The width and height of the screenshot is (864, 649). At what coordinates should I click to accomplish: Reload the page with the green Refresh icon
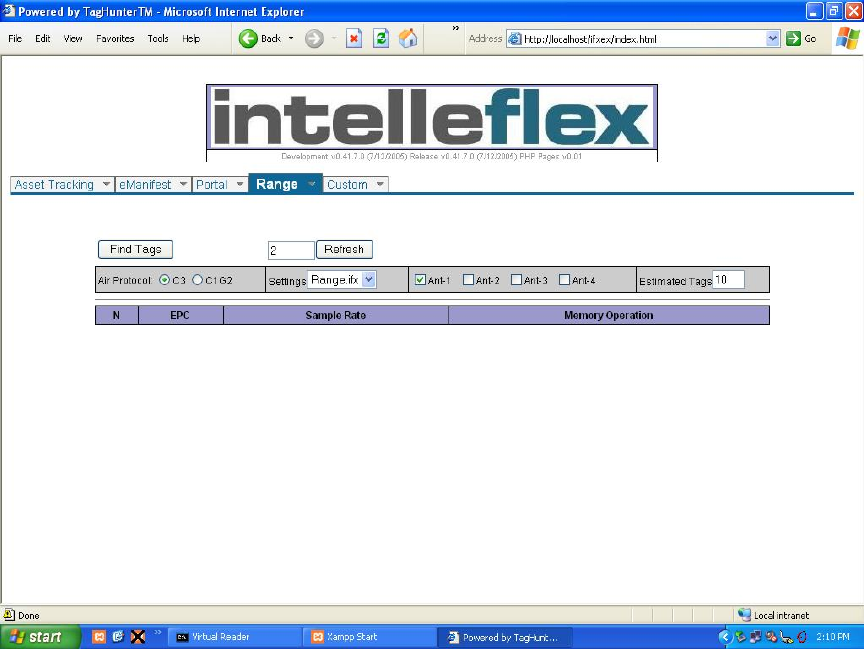[x=381, y=39]
